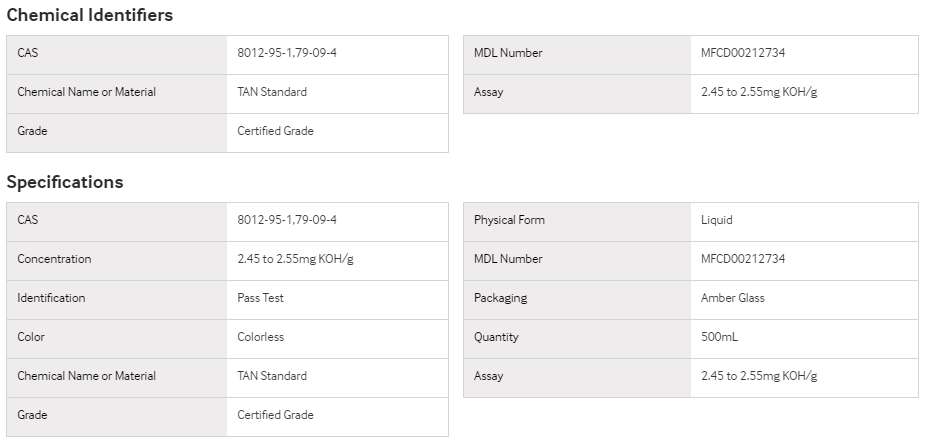This screenshot has height=444, width=925.
Task: Click the Colorless color value
Action: (x=260, y=337)
